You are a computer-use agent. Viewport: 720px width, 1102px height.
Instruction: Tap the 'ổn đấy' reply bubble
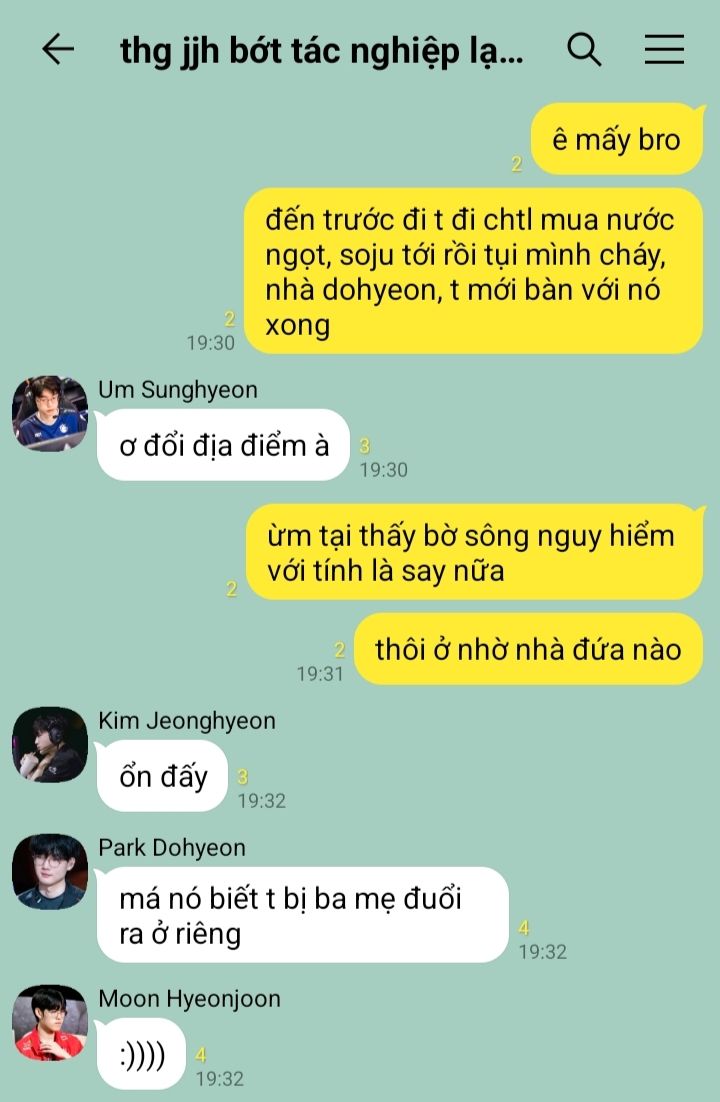pyautogui.click(x=162, y=776)
